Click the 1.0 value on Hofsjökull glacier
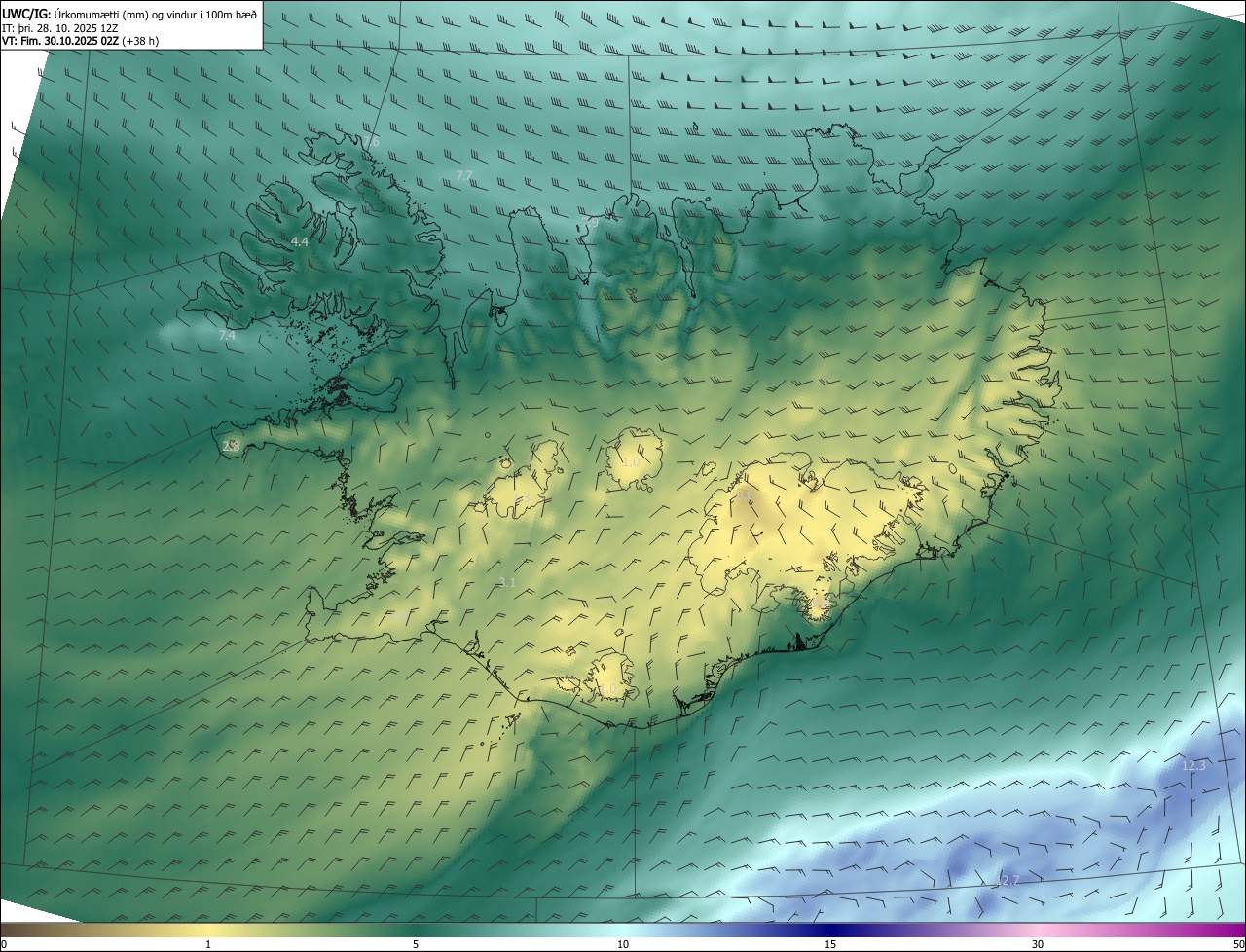Screen dimensions: 1246x952 coord(631,462)
